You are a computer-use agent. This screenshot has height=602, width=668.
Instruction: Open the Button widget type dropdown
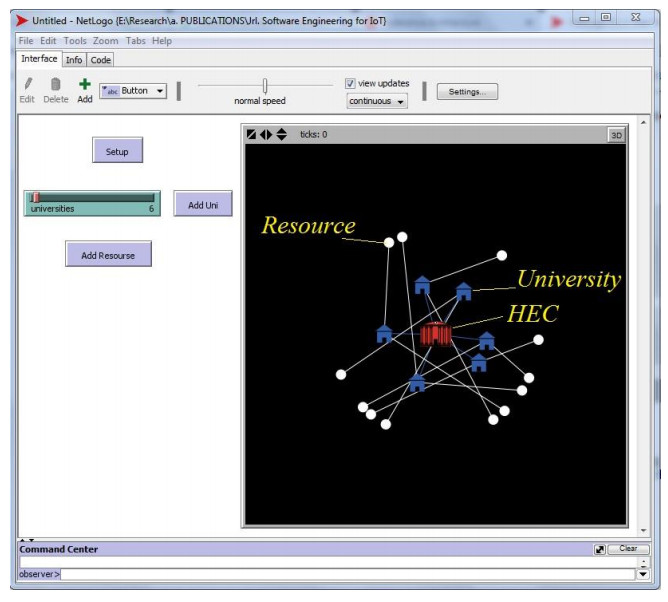pos(133,91)
